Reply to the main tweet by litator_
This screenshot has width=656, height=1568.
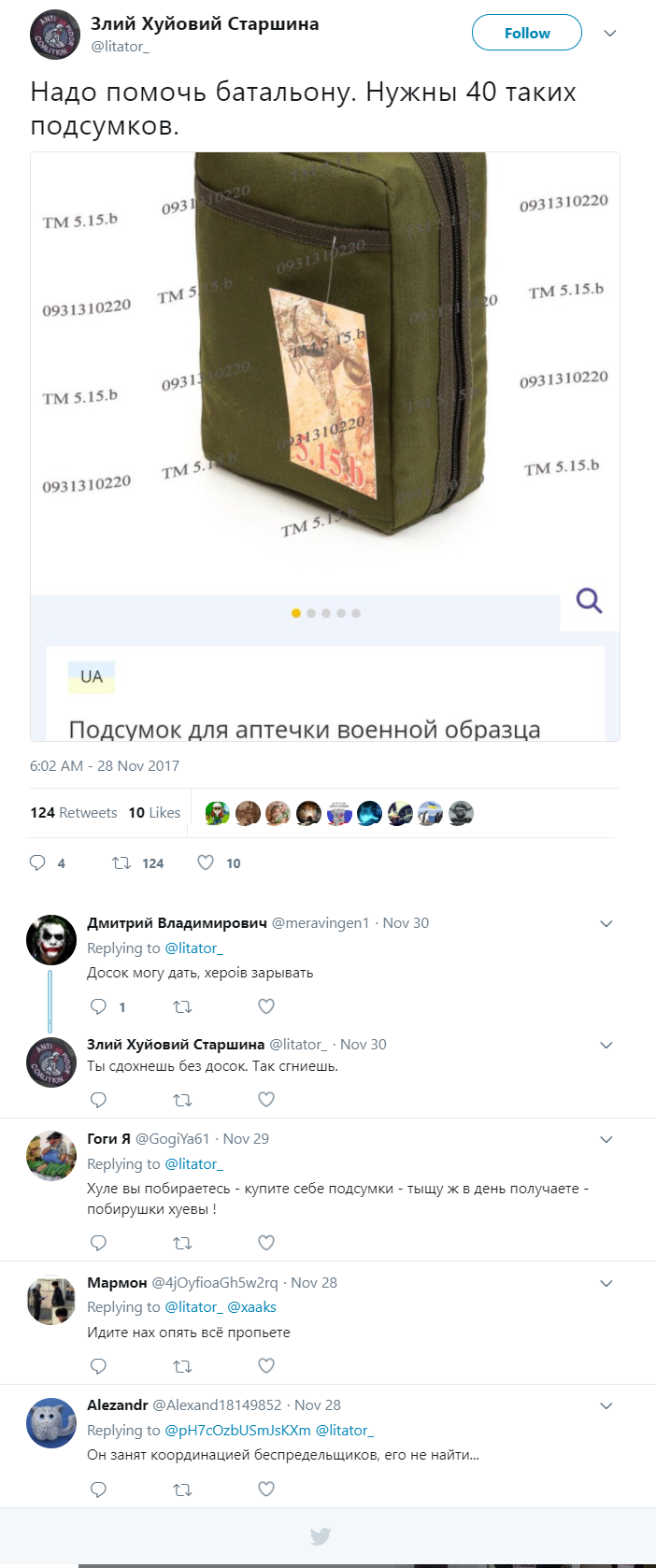tap(37, 862)
